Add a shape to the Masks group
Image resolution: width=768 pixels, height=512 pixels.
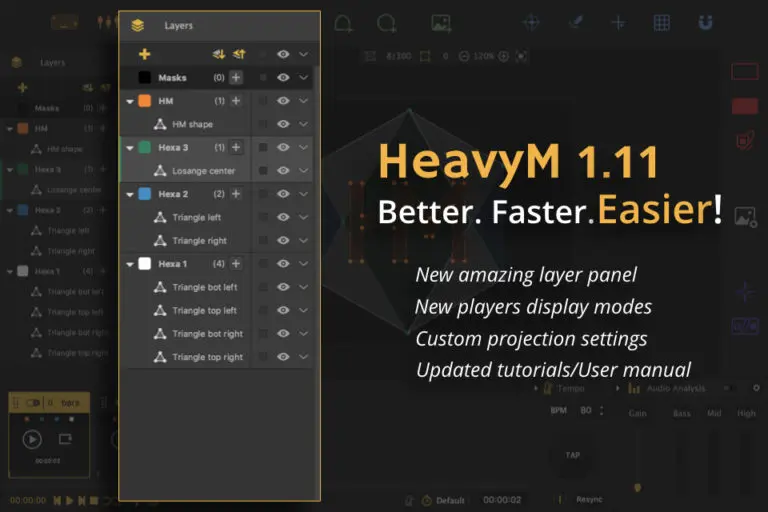click(x=236, y=77)
